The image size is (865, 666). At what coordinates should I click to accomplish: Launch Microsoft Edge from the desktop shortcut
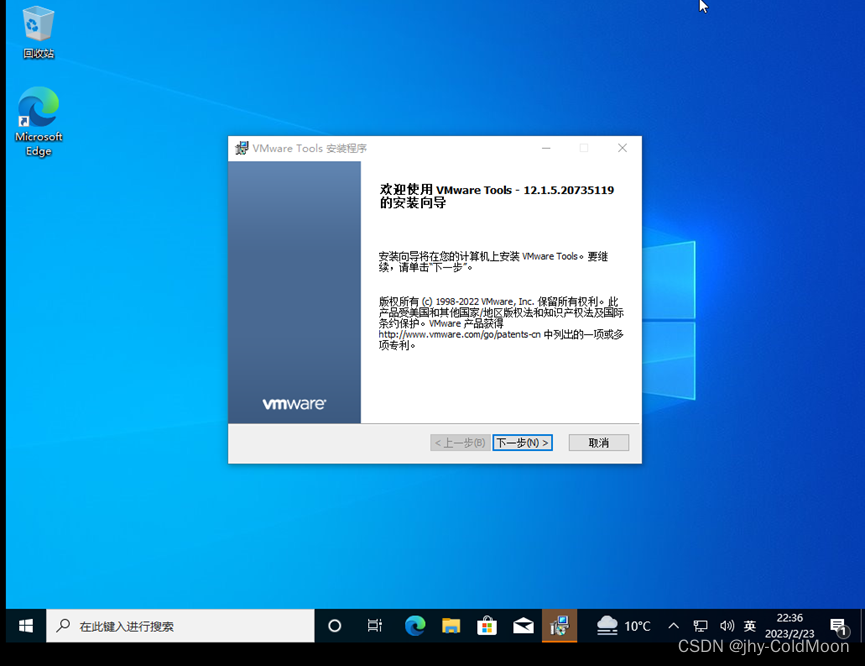click(x=37, y=112)
